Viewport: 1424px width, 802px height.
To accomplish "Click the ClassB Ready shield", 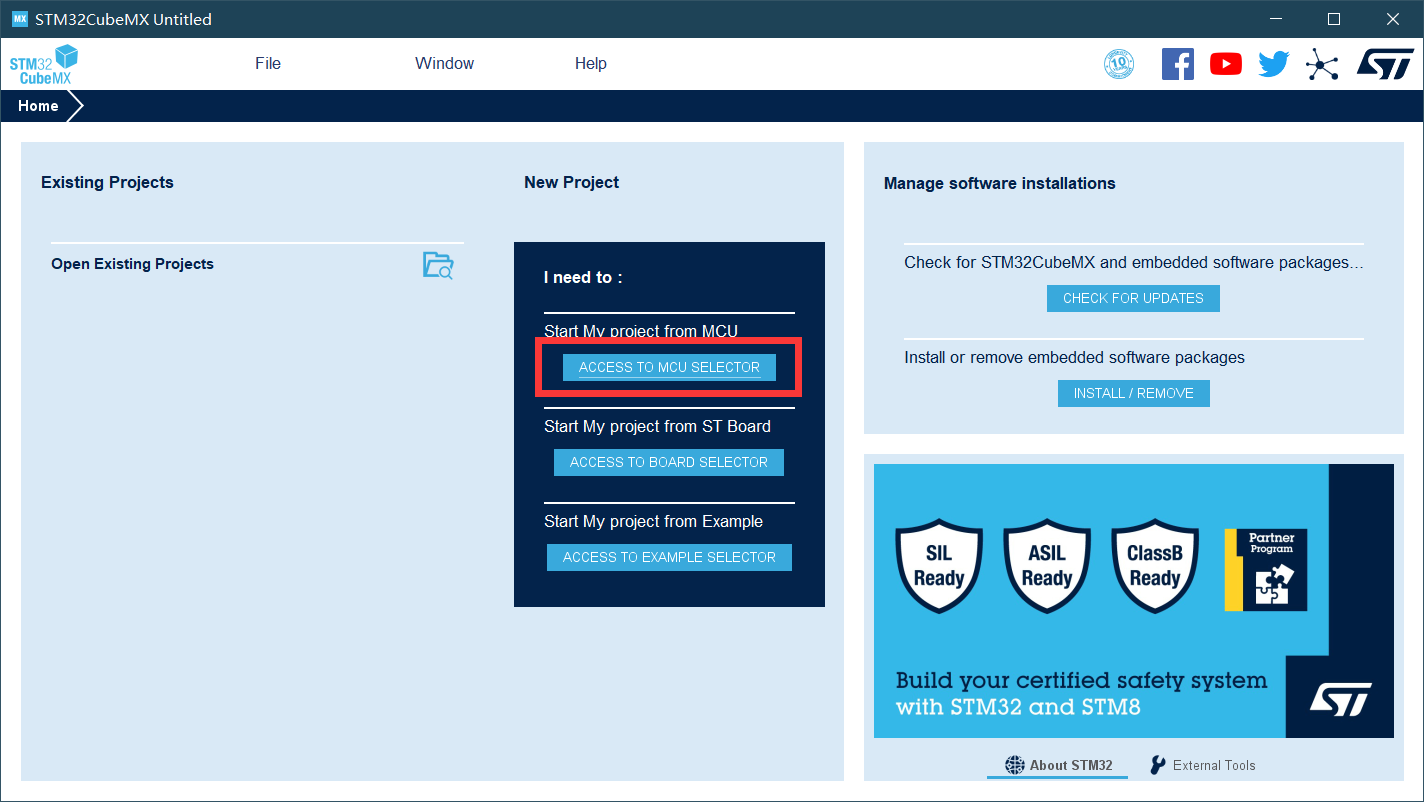I will point(1154,566).
